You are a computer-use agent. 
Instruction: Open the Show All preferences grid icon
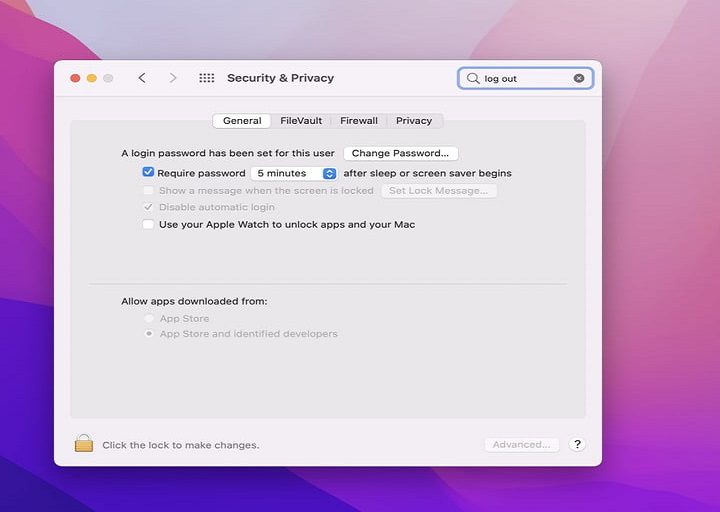[x=207, y=78]
